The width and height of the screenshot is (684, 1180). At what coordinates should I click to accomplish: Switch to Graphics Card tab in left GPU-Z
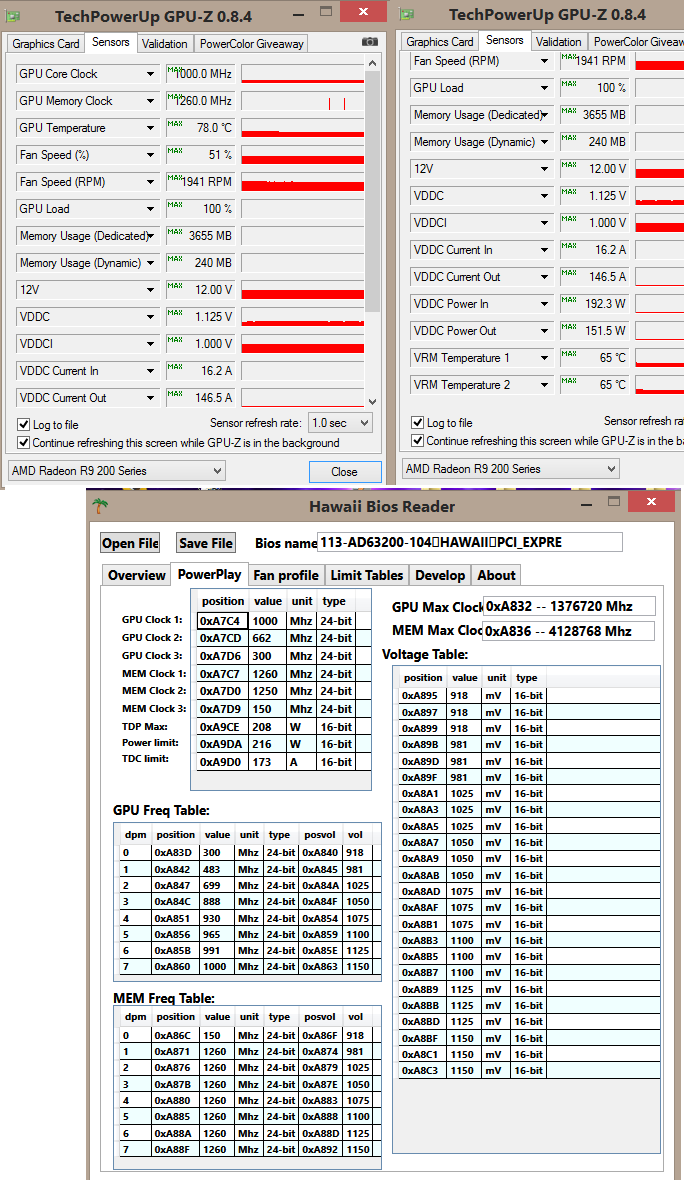46,44
